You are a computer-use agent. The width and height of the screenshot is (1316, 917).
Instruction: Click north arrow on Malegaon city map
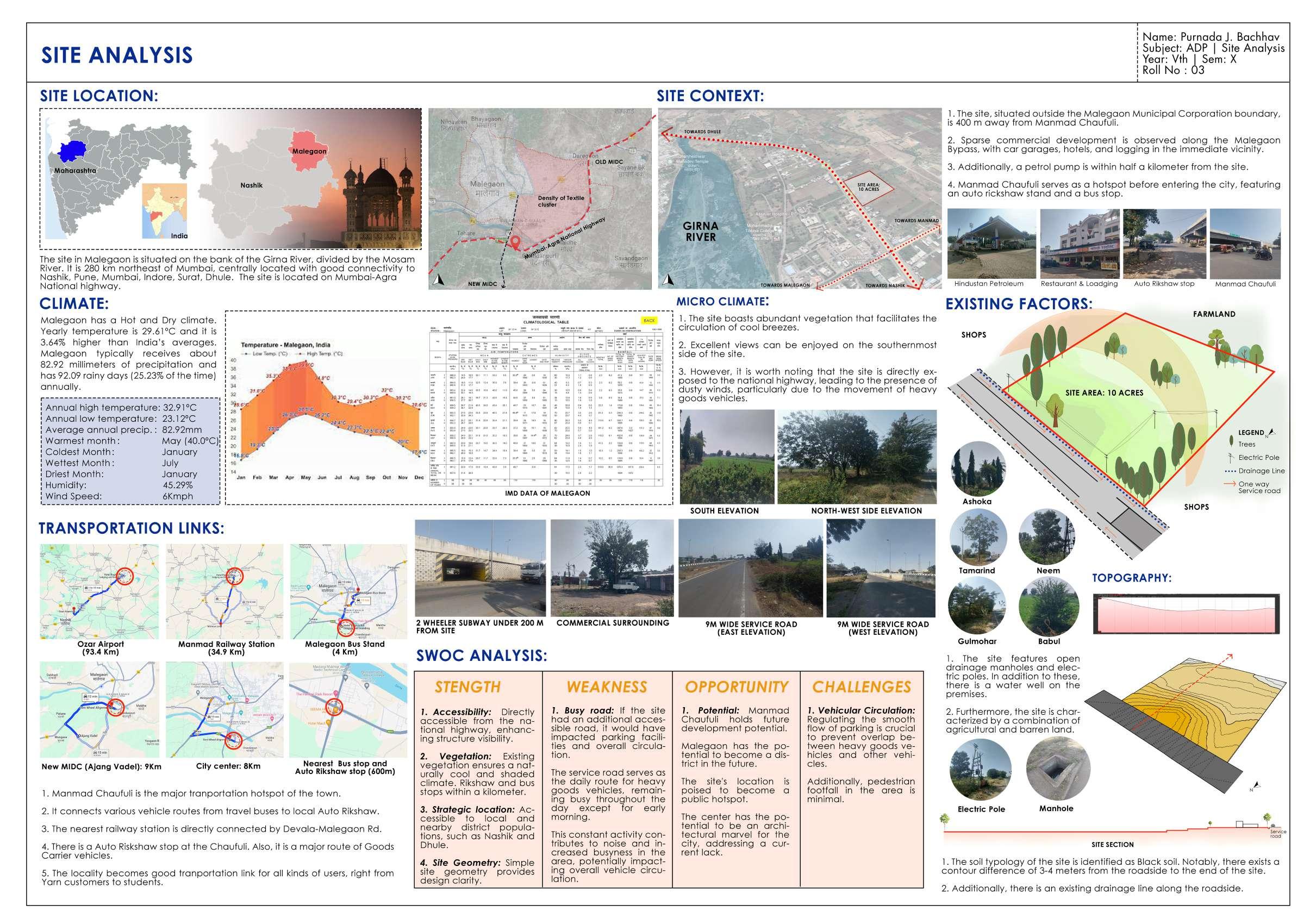tap(439, 280)
